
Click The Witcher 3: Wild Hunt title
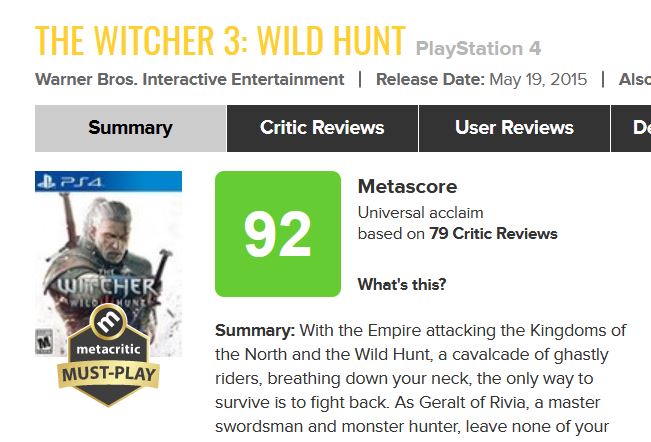(x=220, y=39)
